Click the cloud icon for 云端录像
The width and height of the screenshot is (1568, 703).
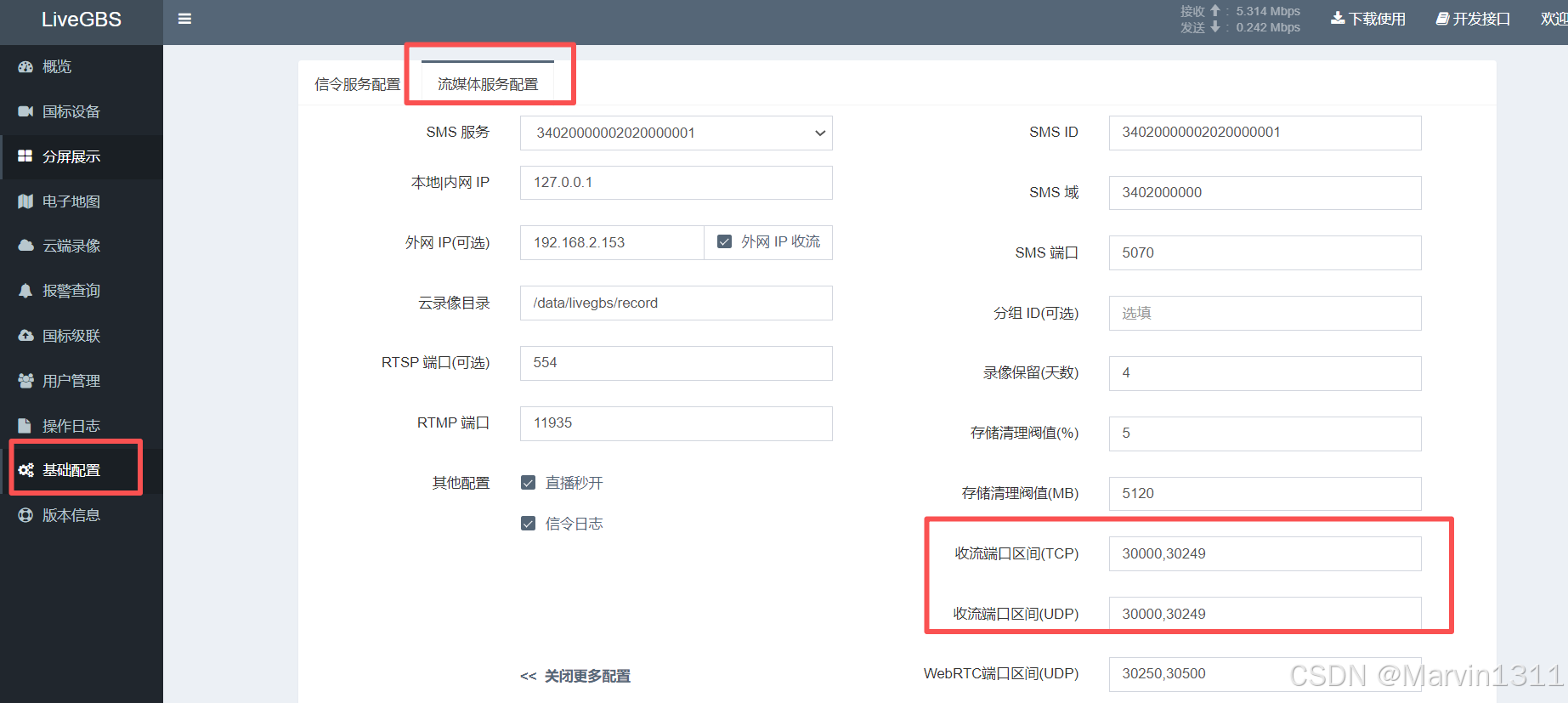point(25,246)
